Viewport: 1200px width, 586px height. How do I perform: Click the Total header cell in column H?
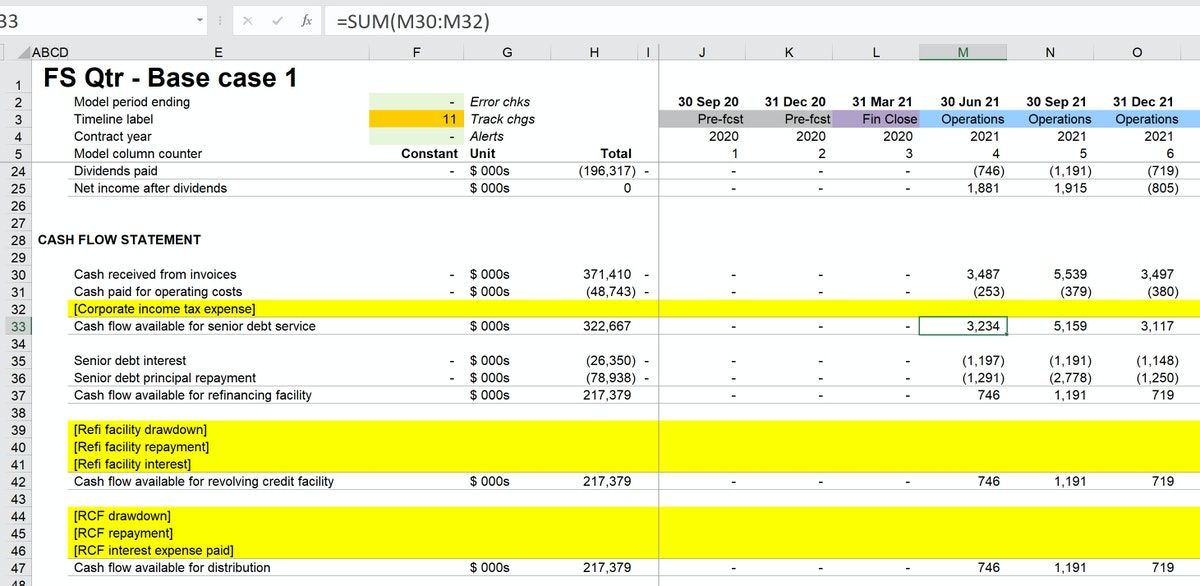tap(615, 153)
